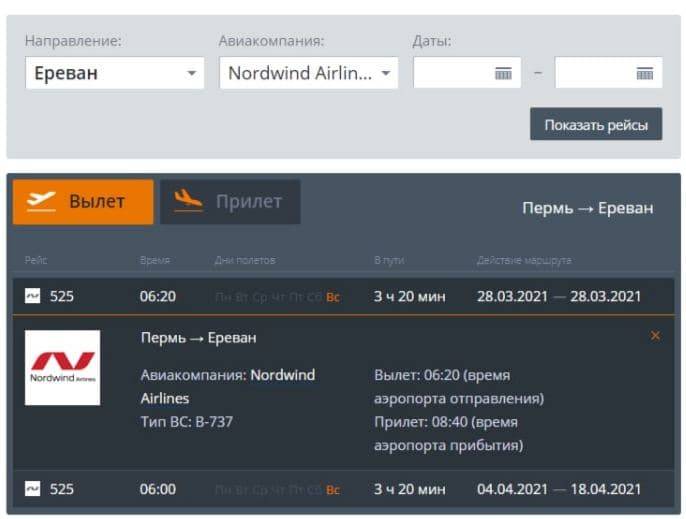Switch to the Прилет tab
The height and width of the screenshot is (519, 686).
click(x=230, y=201)
